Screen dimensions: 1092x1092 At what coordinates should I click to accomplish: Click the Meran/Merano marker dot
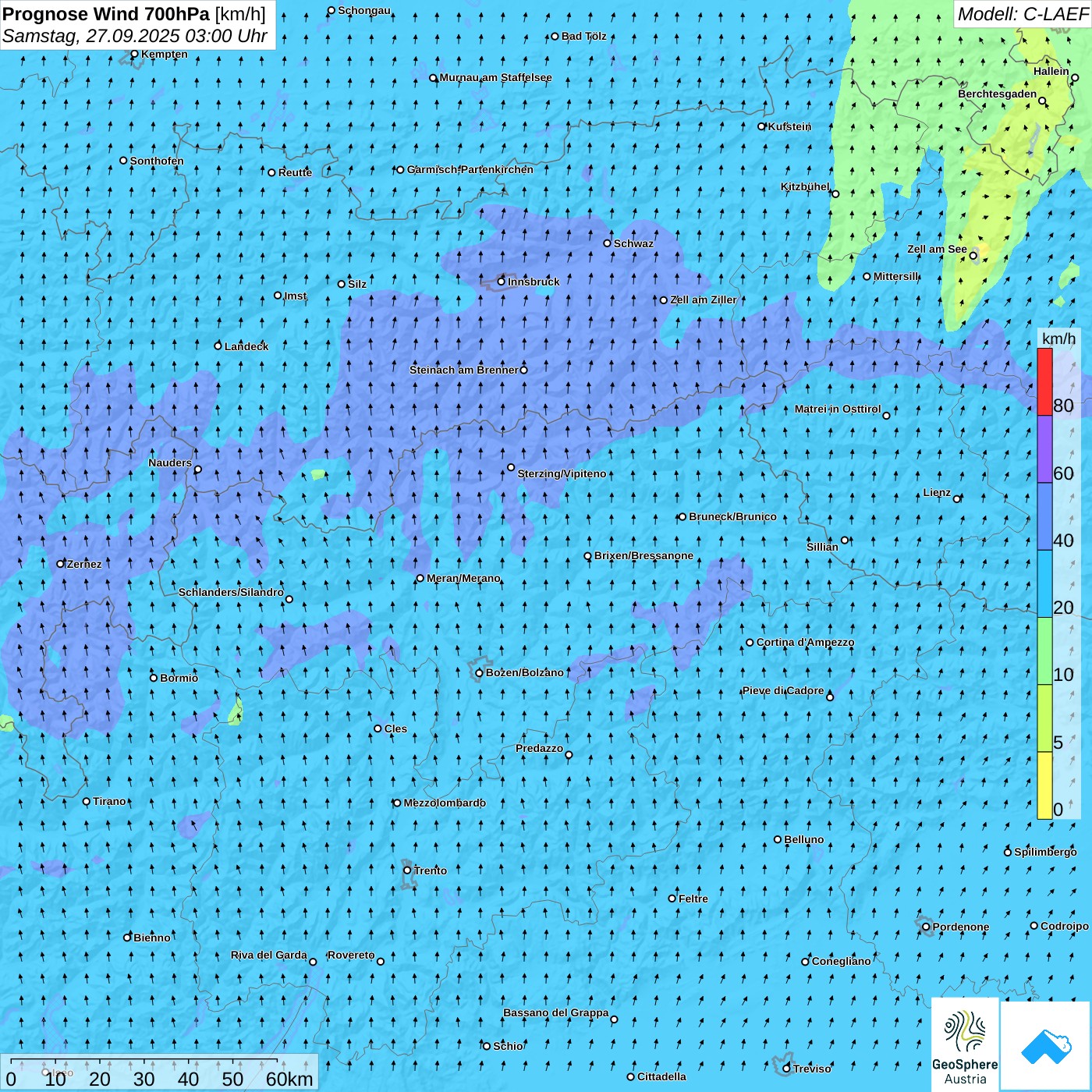pyautogui.click(x=420, y=578)
